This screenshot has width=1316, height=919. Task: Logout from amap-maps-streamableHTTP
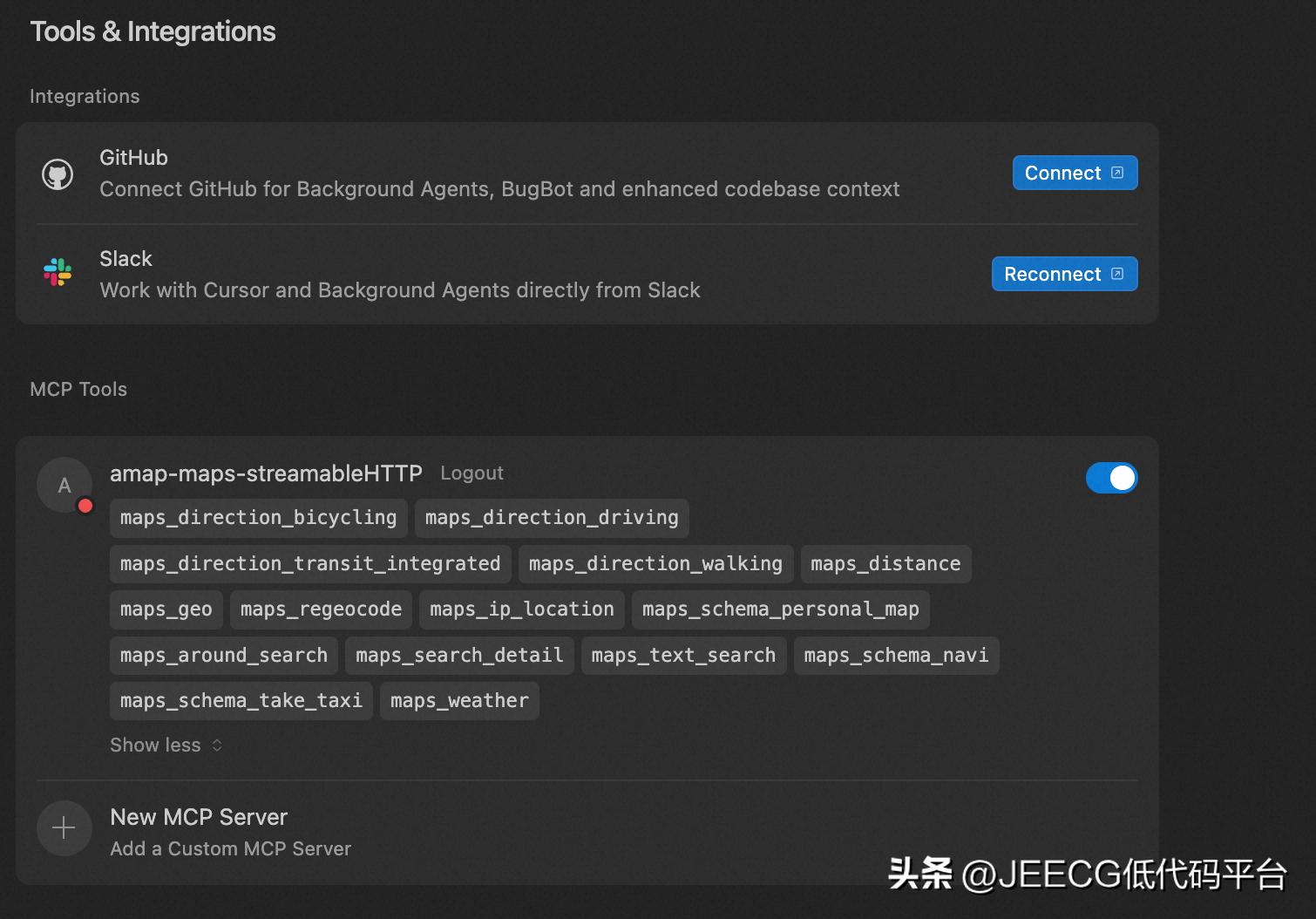471,473
